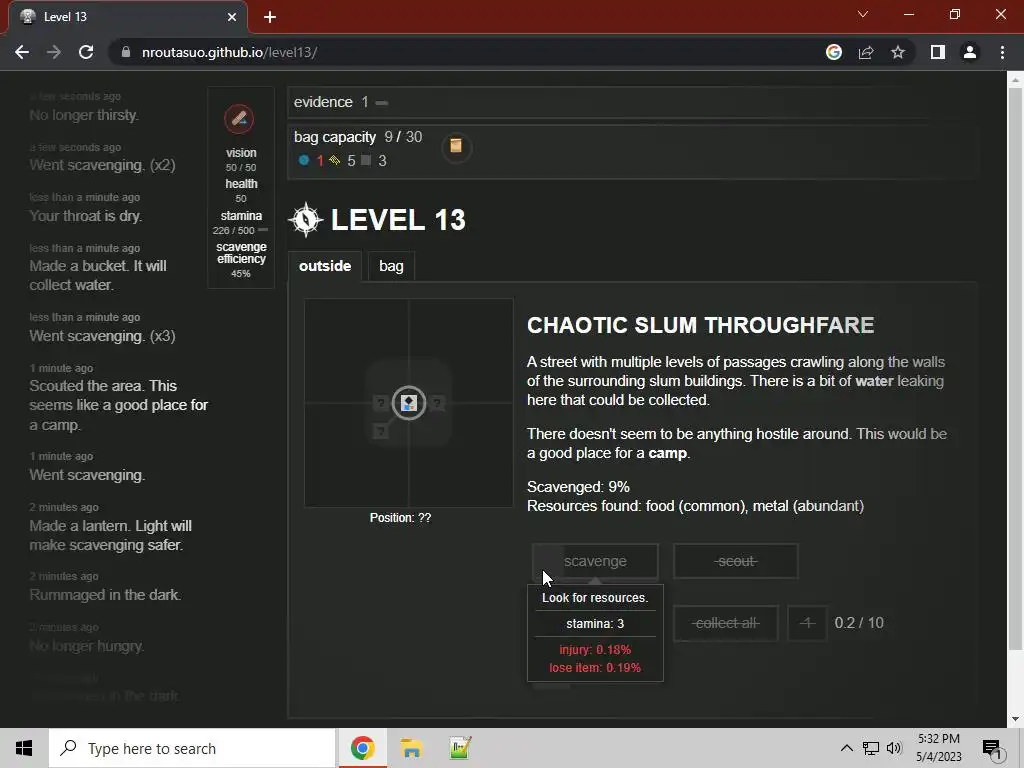Go back using the browser back arrow
1024x768 pixels.
coord(22,52)
